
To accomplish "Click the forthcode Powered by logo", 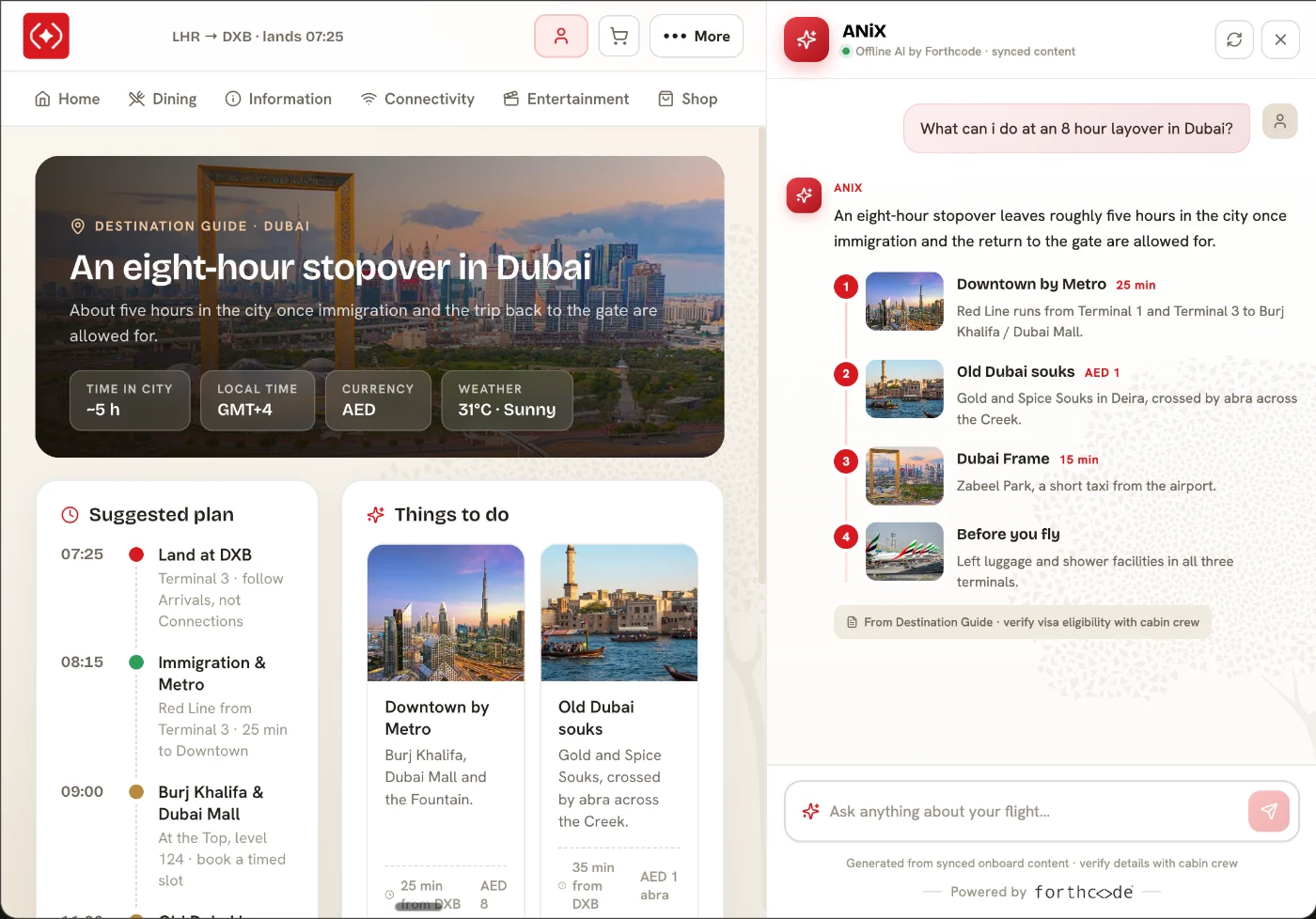I will coord(1084,892).
